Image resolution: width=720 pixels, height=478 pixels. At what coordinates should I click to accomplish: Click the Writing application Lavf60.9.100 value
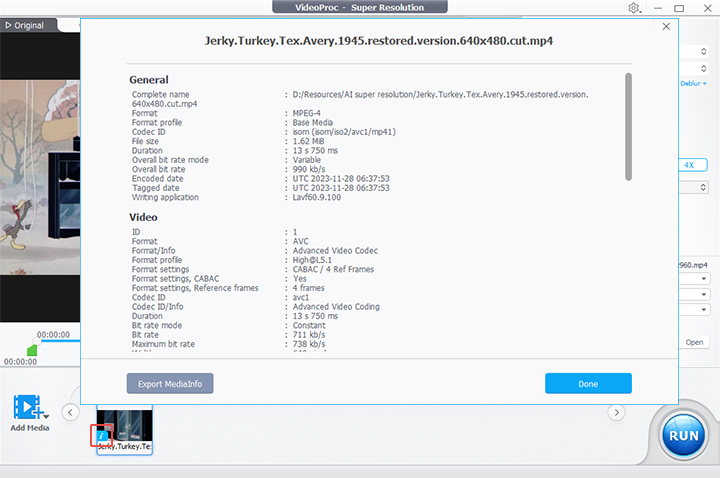(316, 197)
